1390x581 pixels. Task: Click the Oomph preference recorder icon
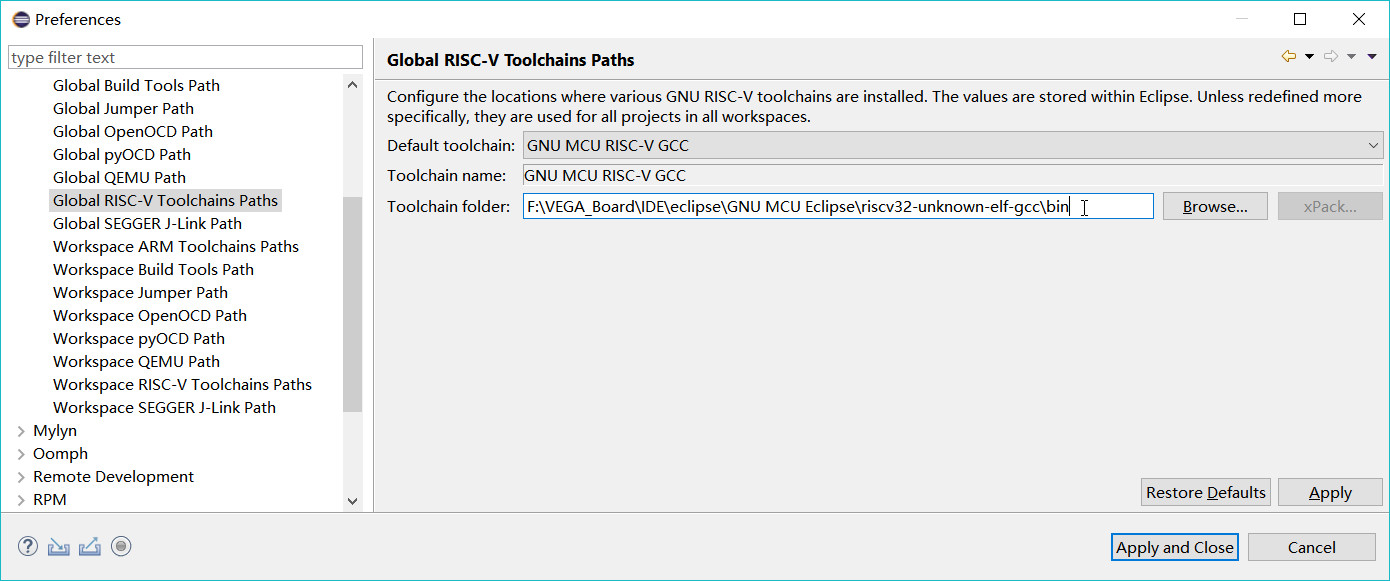(121, 546)
